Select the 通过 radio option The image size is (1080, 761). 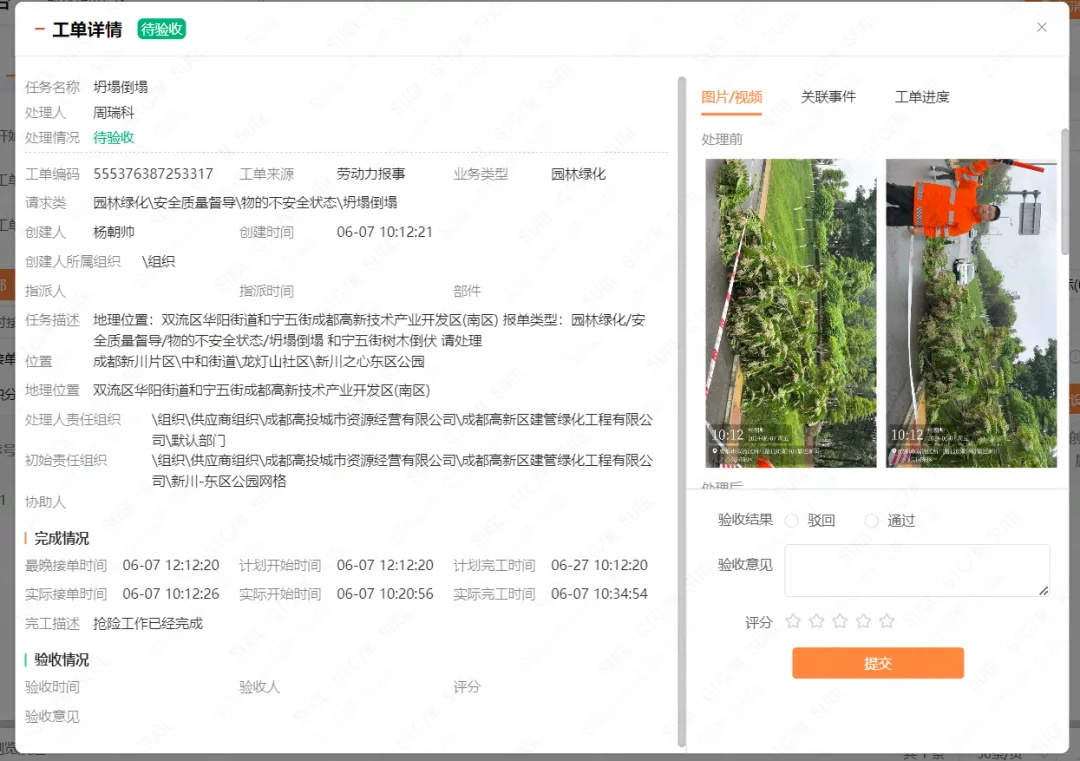871,521
